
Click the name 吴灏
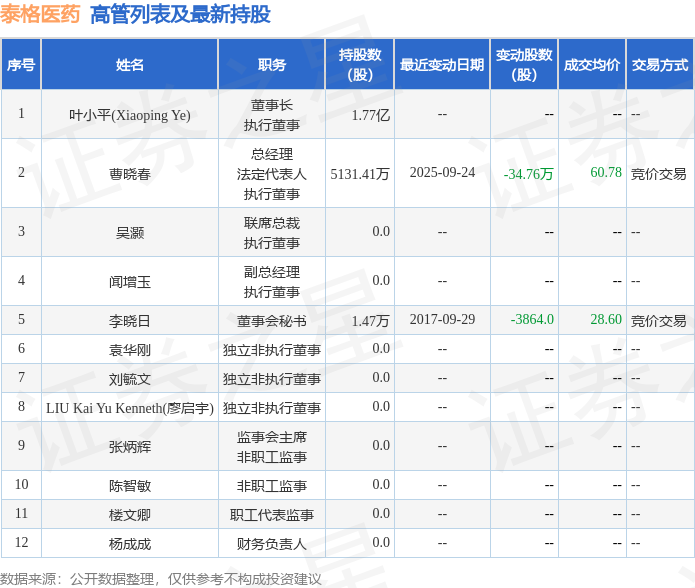pos(130,233)
